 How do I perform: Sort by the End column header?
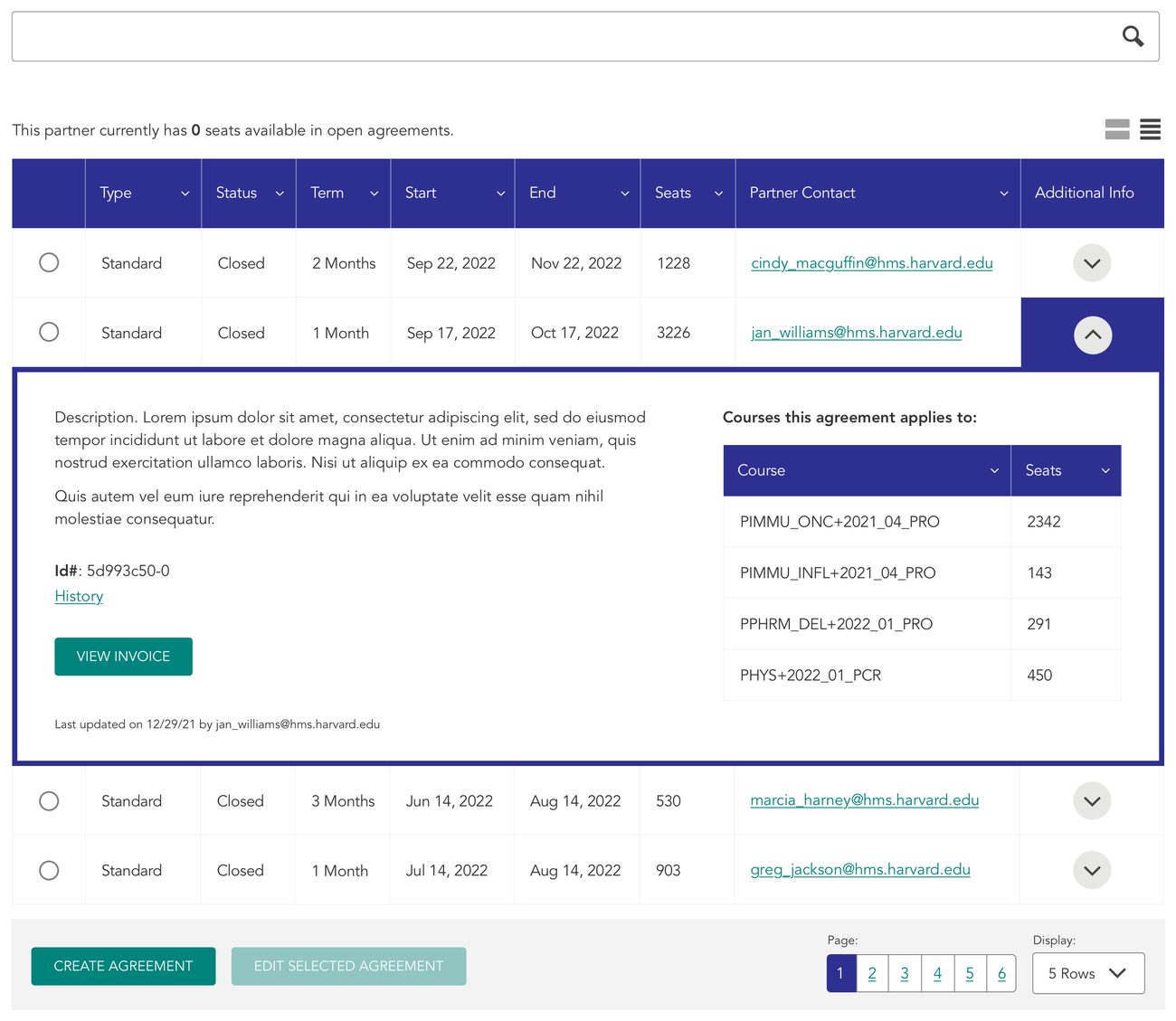coord(577,194)
